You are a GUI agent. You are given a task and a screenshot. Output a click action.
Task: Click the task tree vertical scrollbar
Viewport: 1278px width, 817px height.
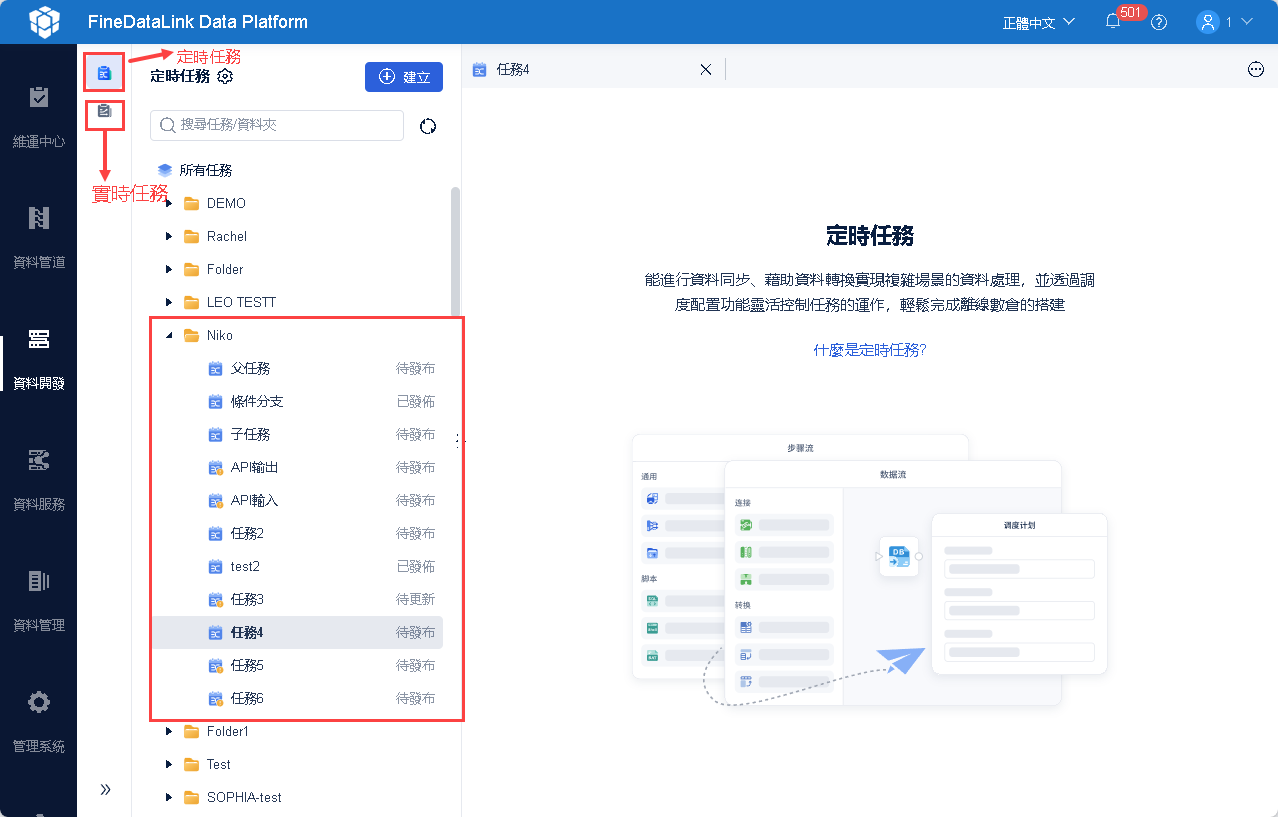pyautogui.click(x=456, y=251)
